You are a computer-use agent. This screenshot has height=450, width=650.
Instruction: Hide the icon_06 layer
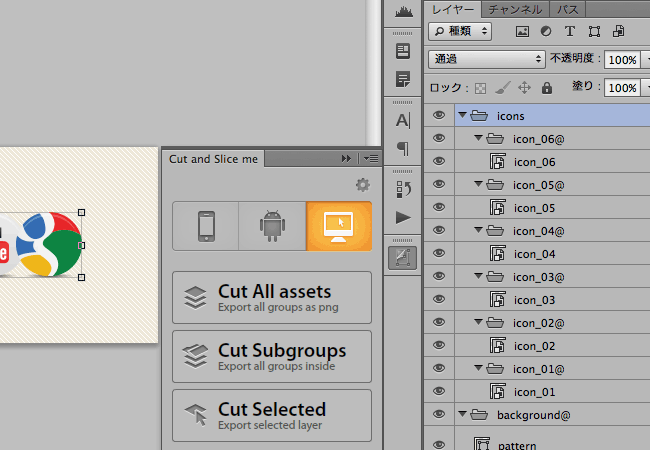[439, 161]
